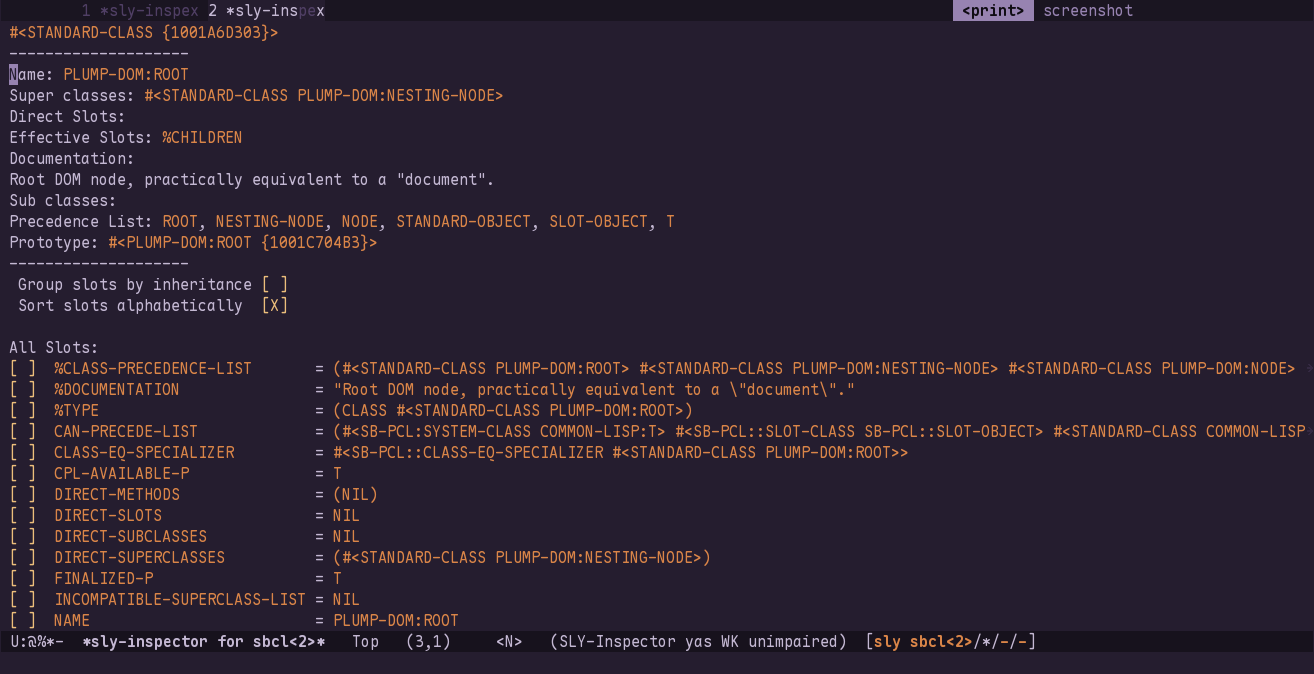Inspect the DIRECT-SUBCLASSES slot name

click(x=131, y=537)
